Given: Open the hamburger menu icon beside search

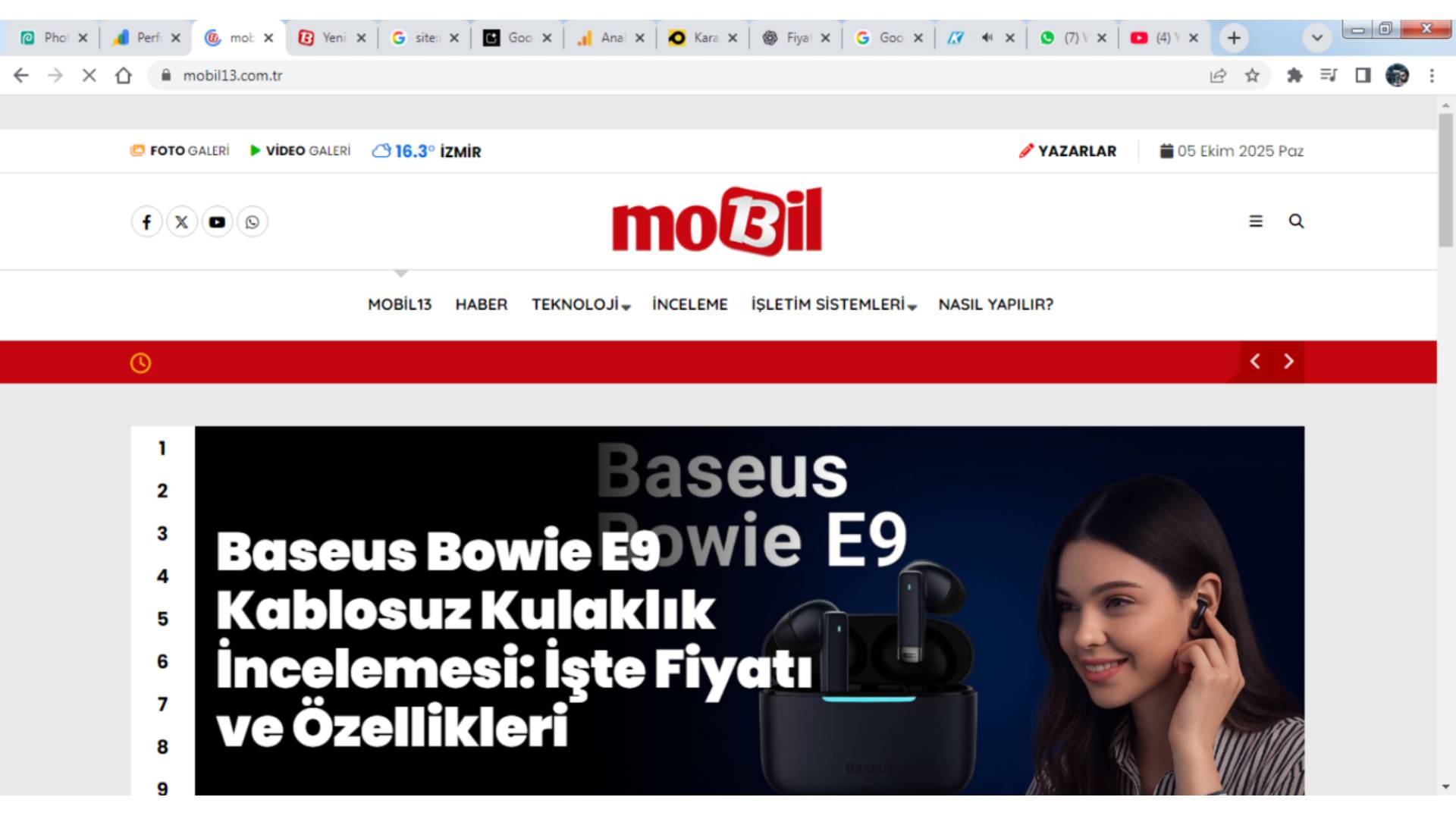Looking at the screenshot, I should (x=1256, y=221).
